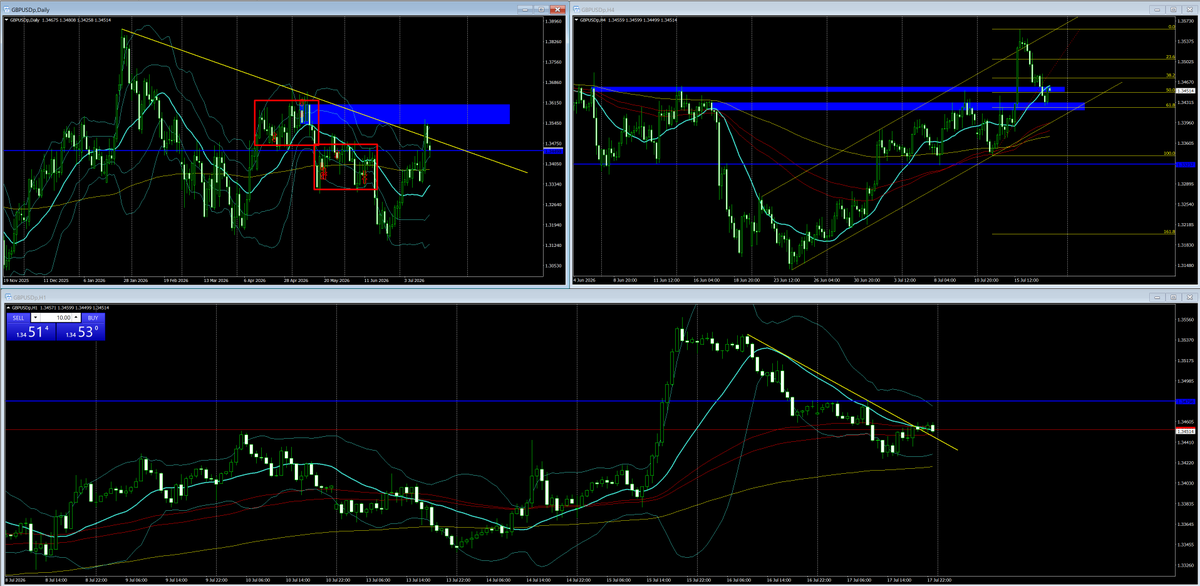
Task: Click the 10.00 lot volume field
Action: 56,318
